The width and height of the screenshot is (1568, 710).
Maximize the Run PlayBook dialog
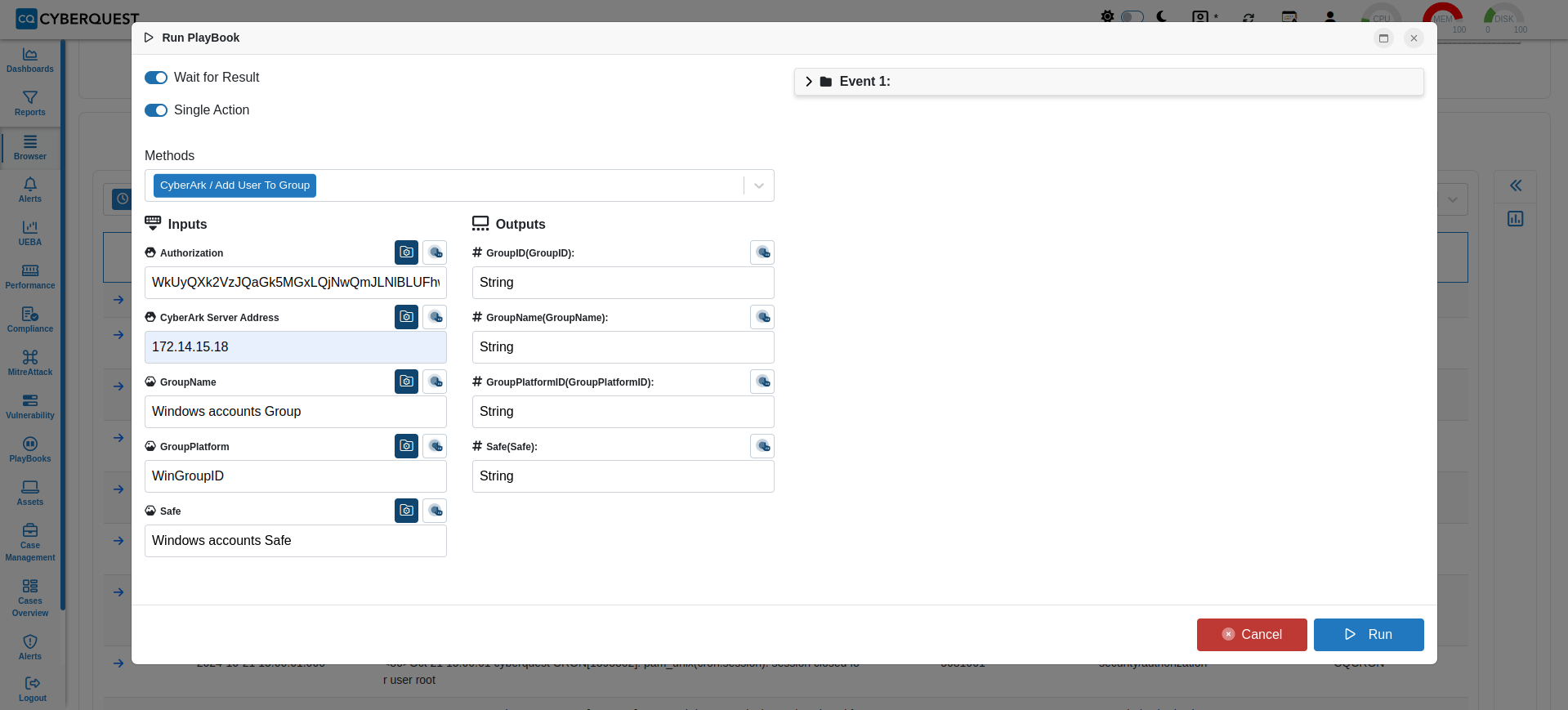click(1383, 38)
